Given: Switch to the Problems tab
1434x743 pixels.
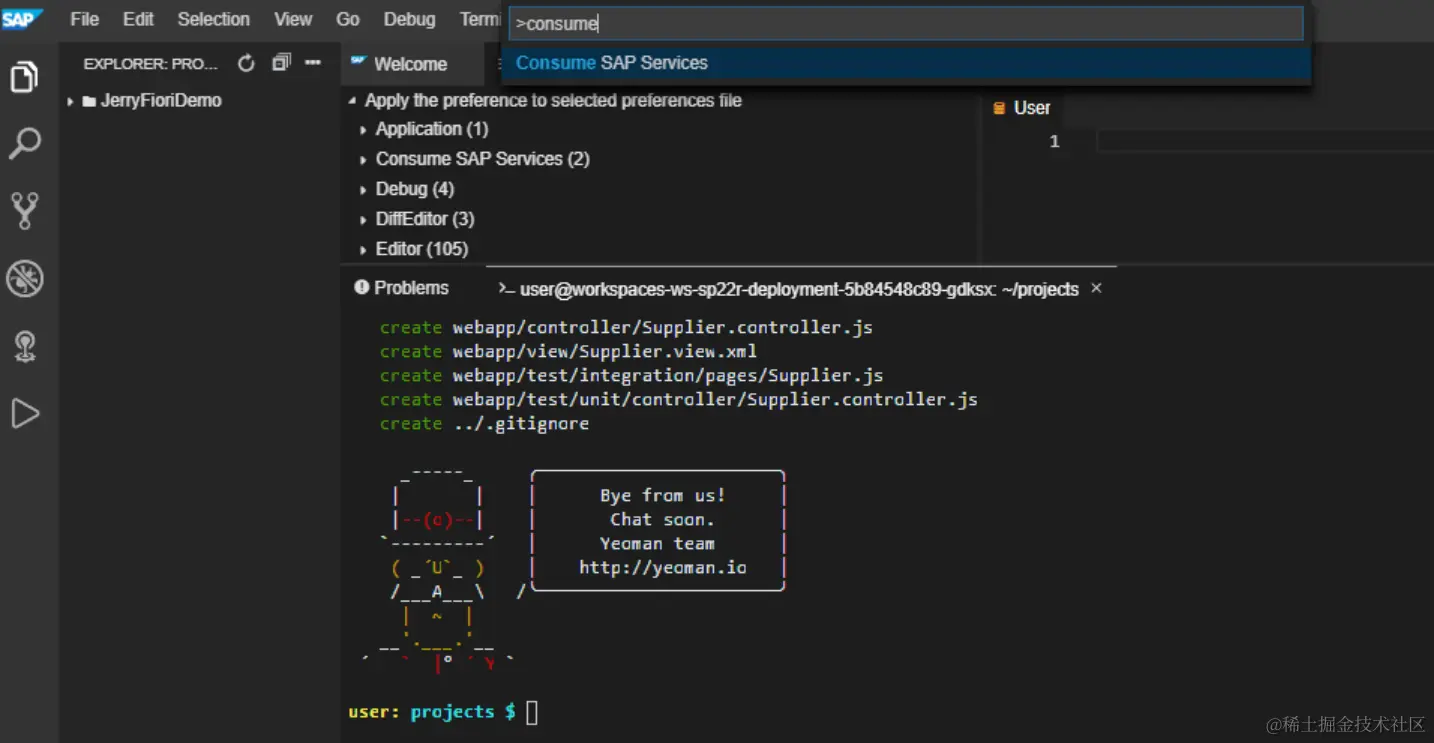Looking at the screenshot, I should click(401, 288).
